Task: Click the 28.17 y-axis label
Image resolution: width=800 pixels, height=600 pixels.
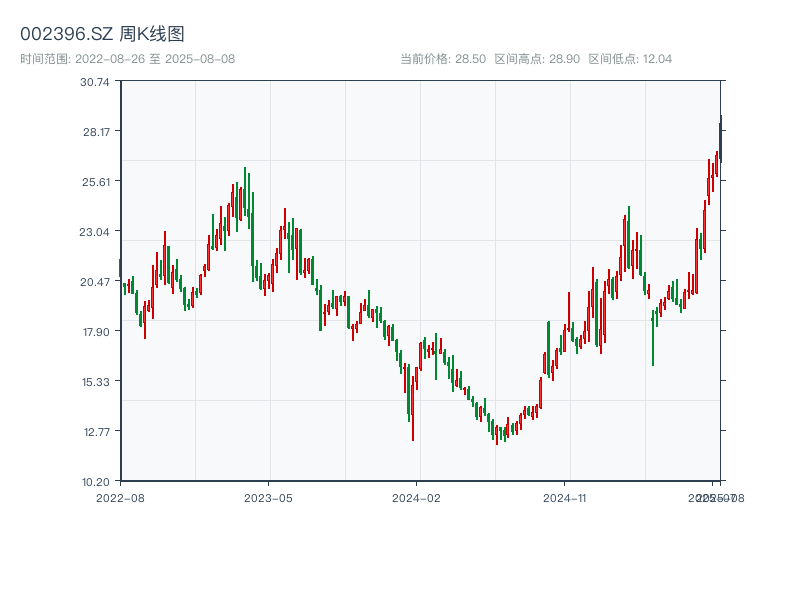Action: (95, 132)
